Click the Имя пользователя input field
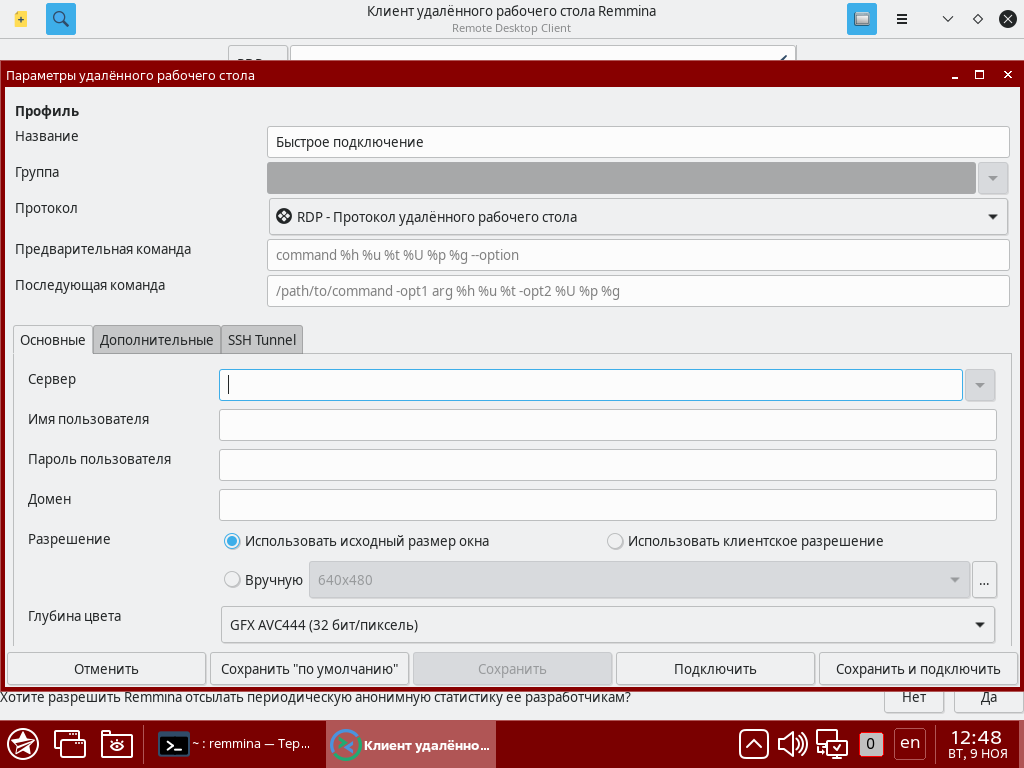This screenshot has width=1024, height=768. (x=607, y=425)
